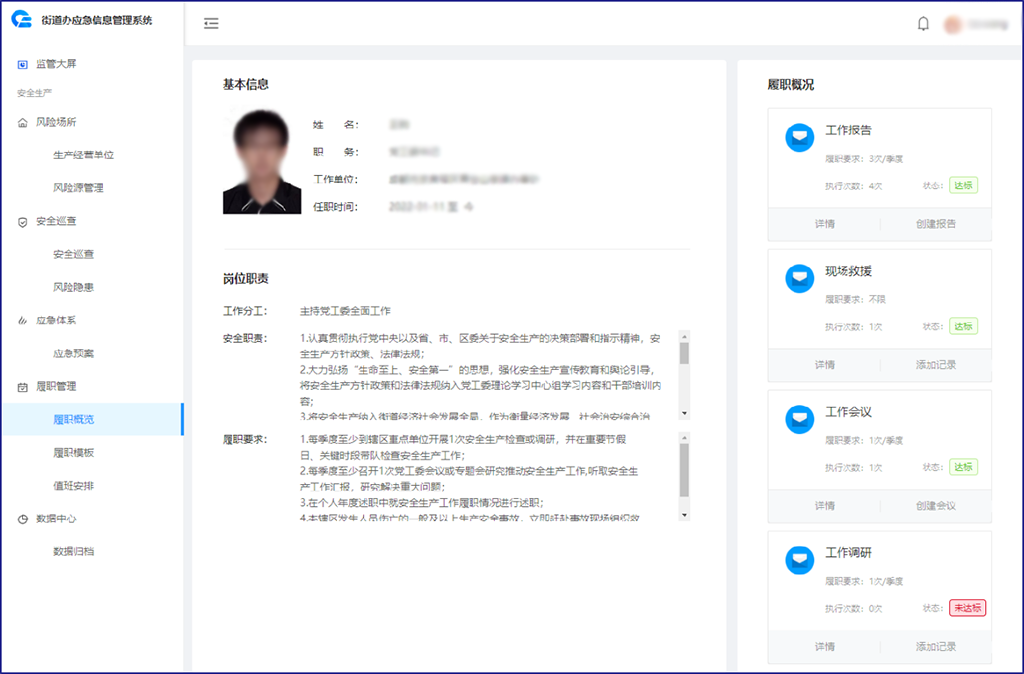The width and height of the screenshot is (1024, 674).
Task: Click 执行次数：0次 text
Action: pyautogui.click(x=854, y=609)
